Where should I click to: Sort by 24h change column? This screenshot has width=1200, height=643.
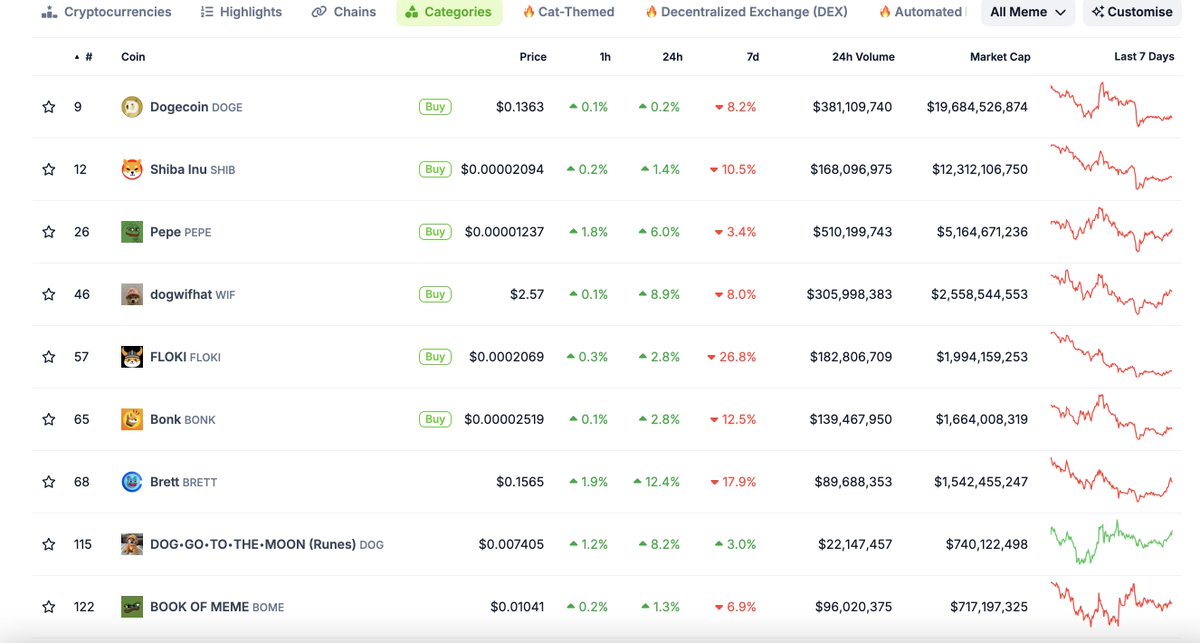click(x=672, y=57)
